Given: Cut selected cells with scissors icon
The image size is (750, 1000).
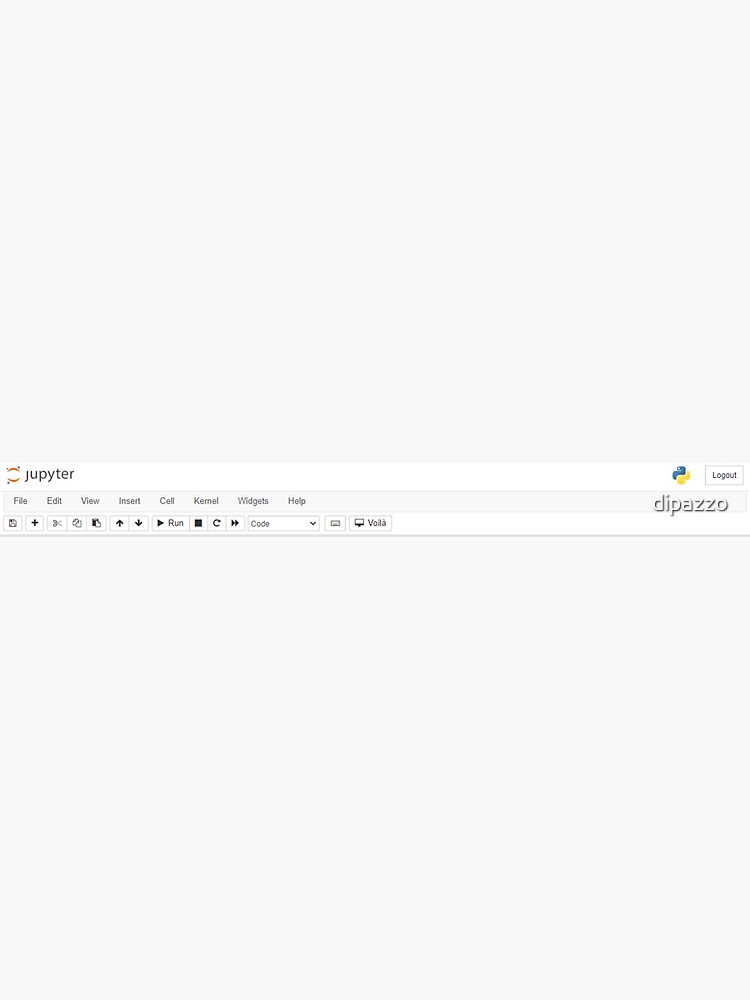Looking at the screenshot, I should point(57,523).
